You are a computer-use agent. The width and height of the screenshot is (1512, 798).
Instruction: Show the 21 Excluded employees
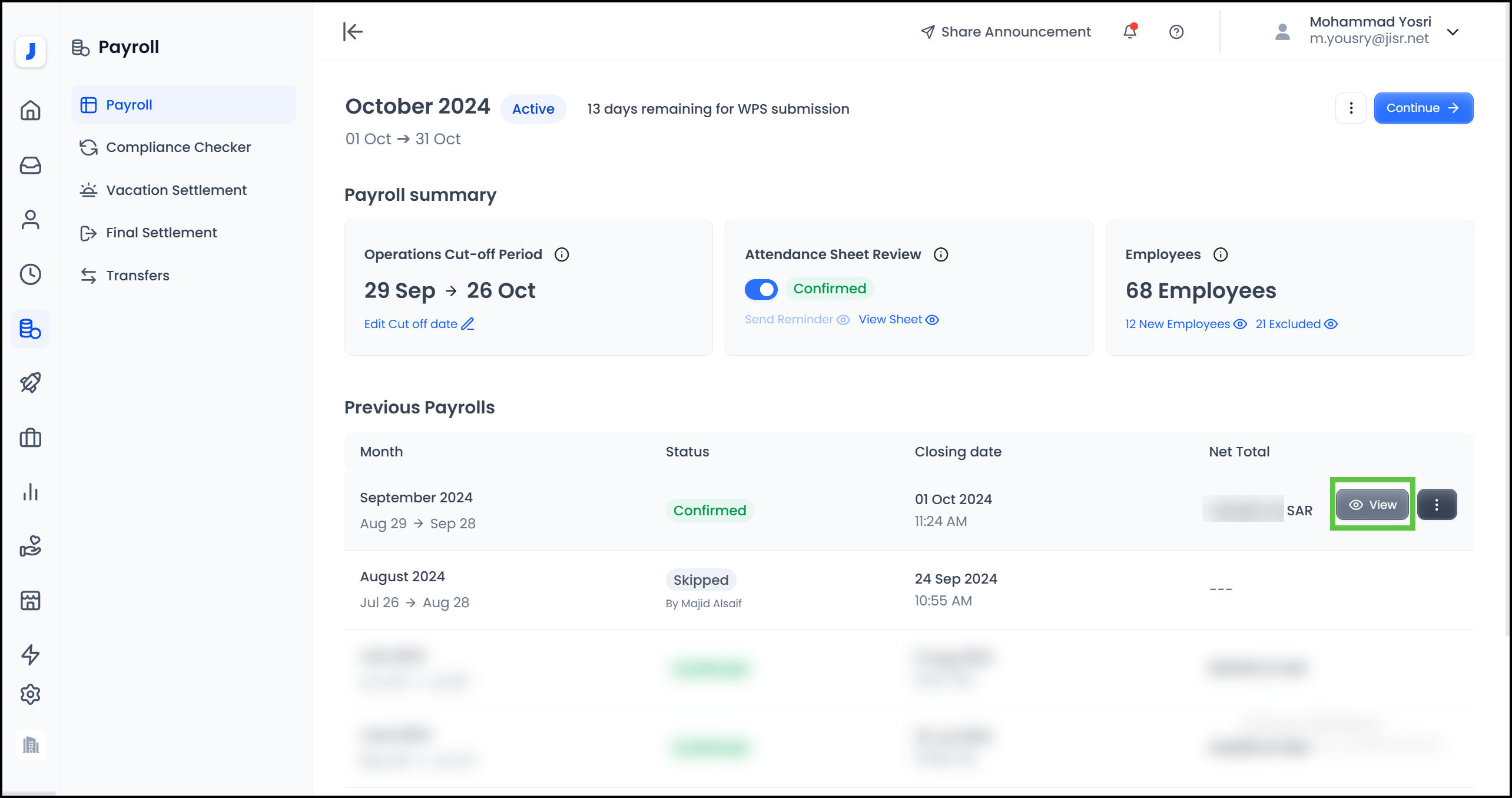pos(1296,325)
